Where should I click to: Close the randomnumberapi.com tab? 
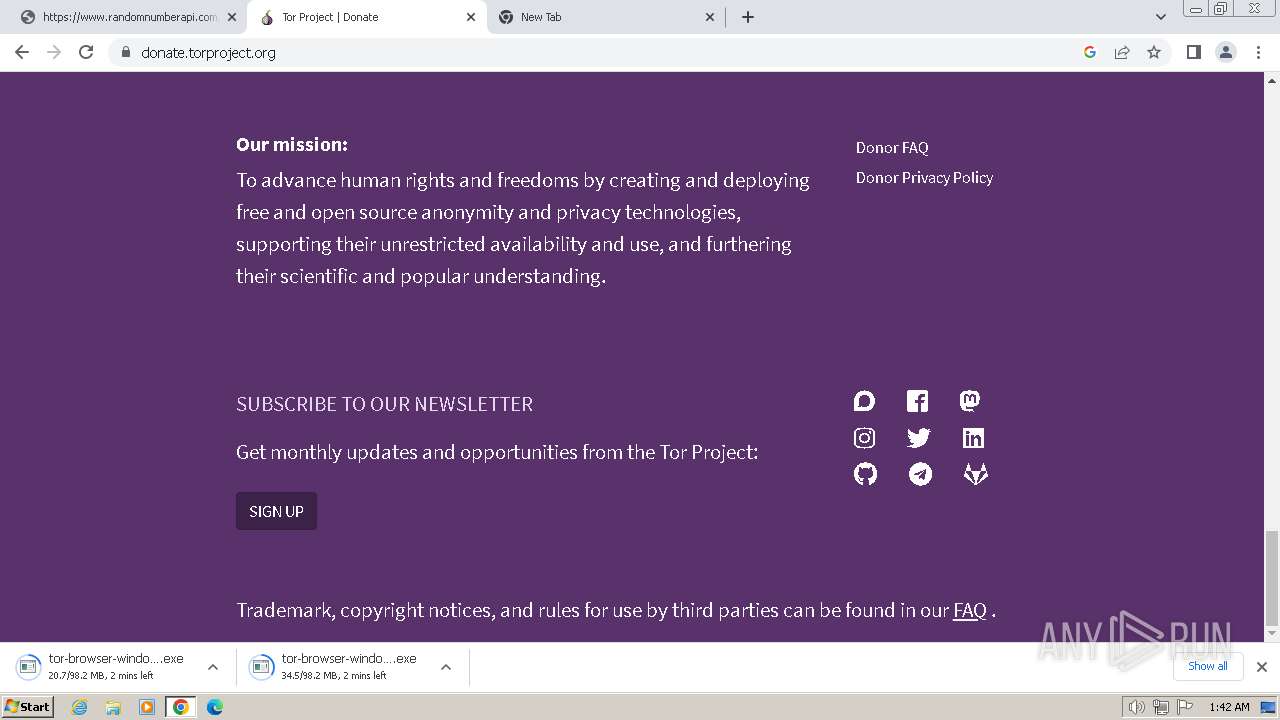(x=232, y=17)
